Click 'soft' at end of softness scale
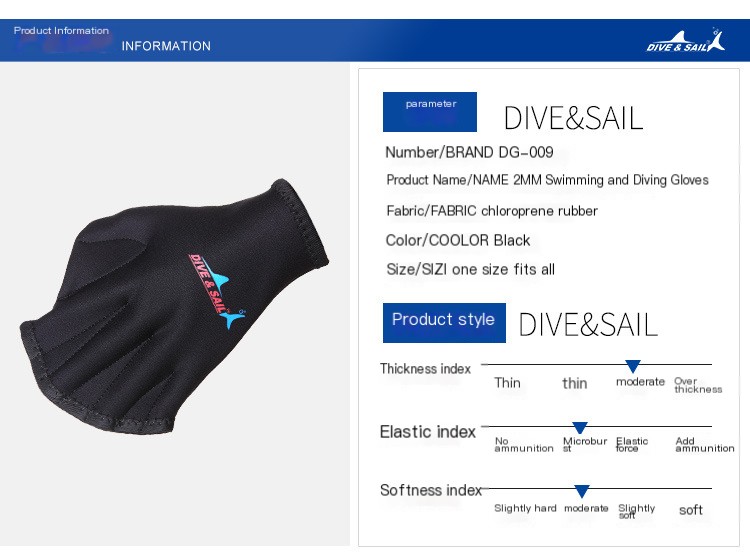This screenshot has height=555, width=750. 691,510
